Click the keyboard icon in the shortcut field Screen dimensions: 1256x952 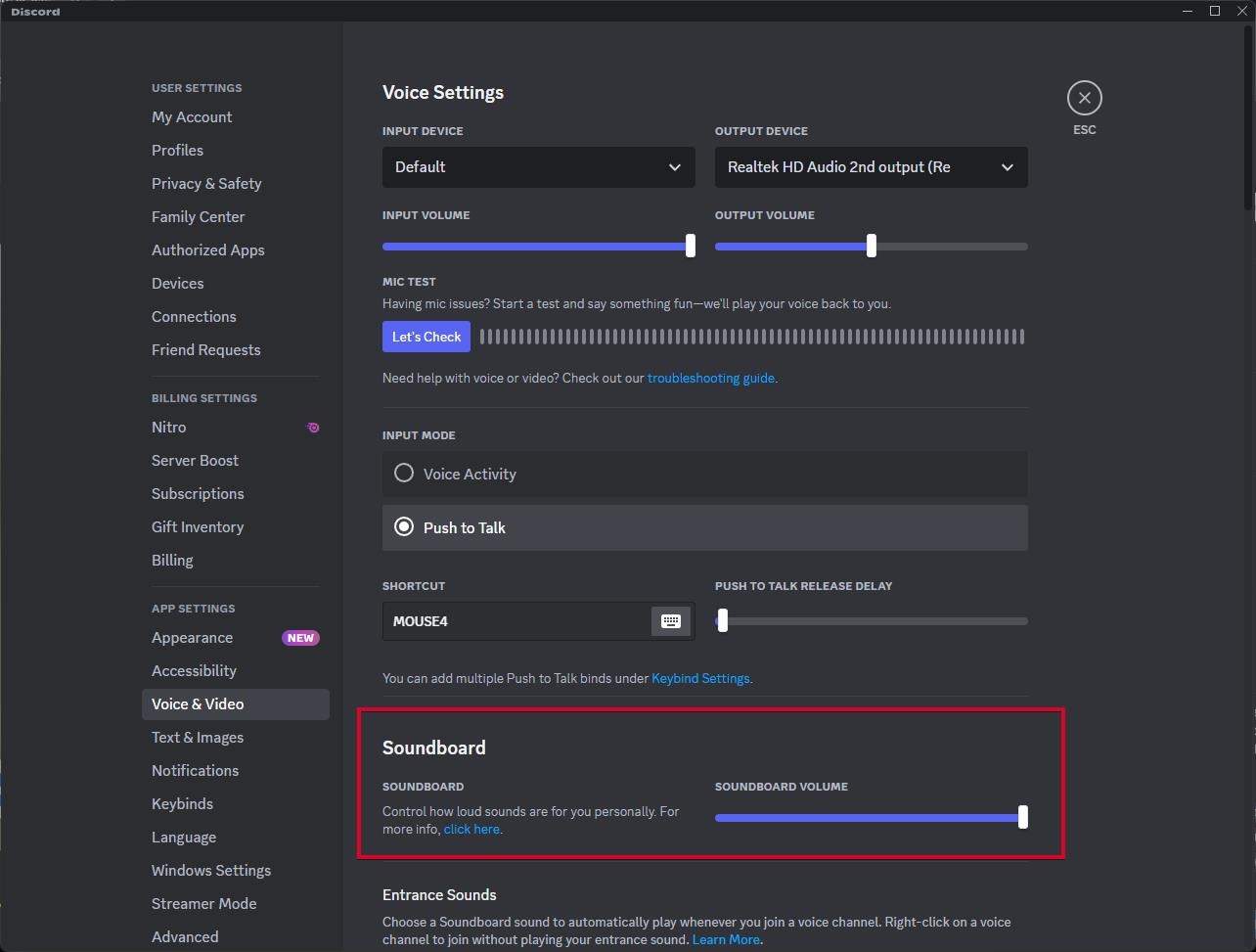670,621
